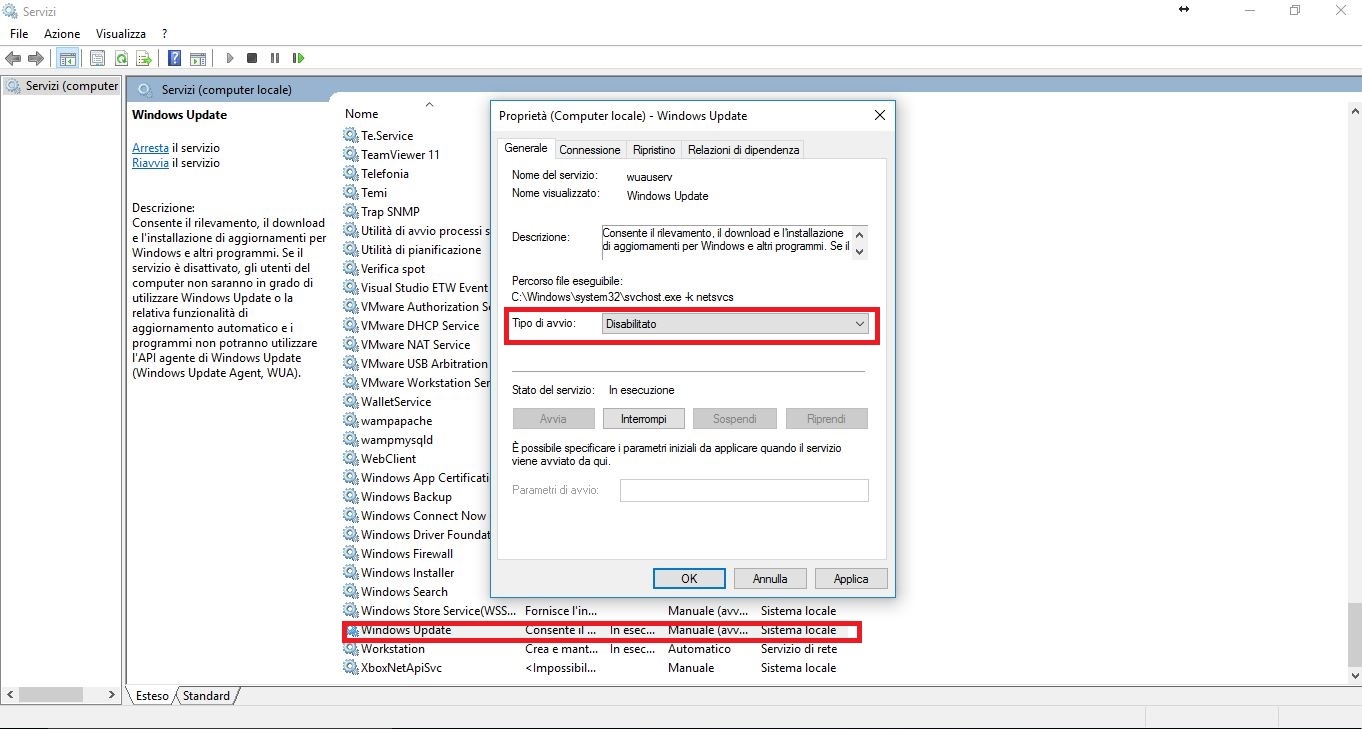Select the Generale tab
Viewport: 1362px width, 729px height.
pyautogui.click(x=526, y=148)
